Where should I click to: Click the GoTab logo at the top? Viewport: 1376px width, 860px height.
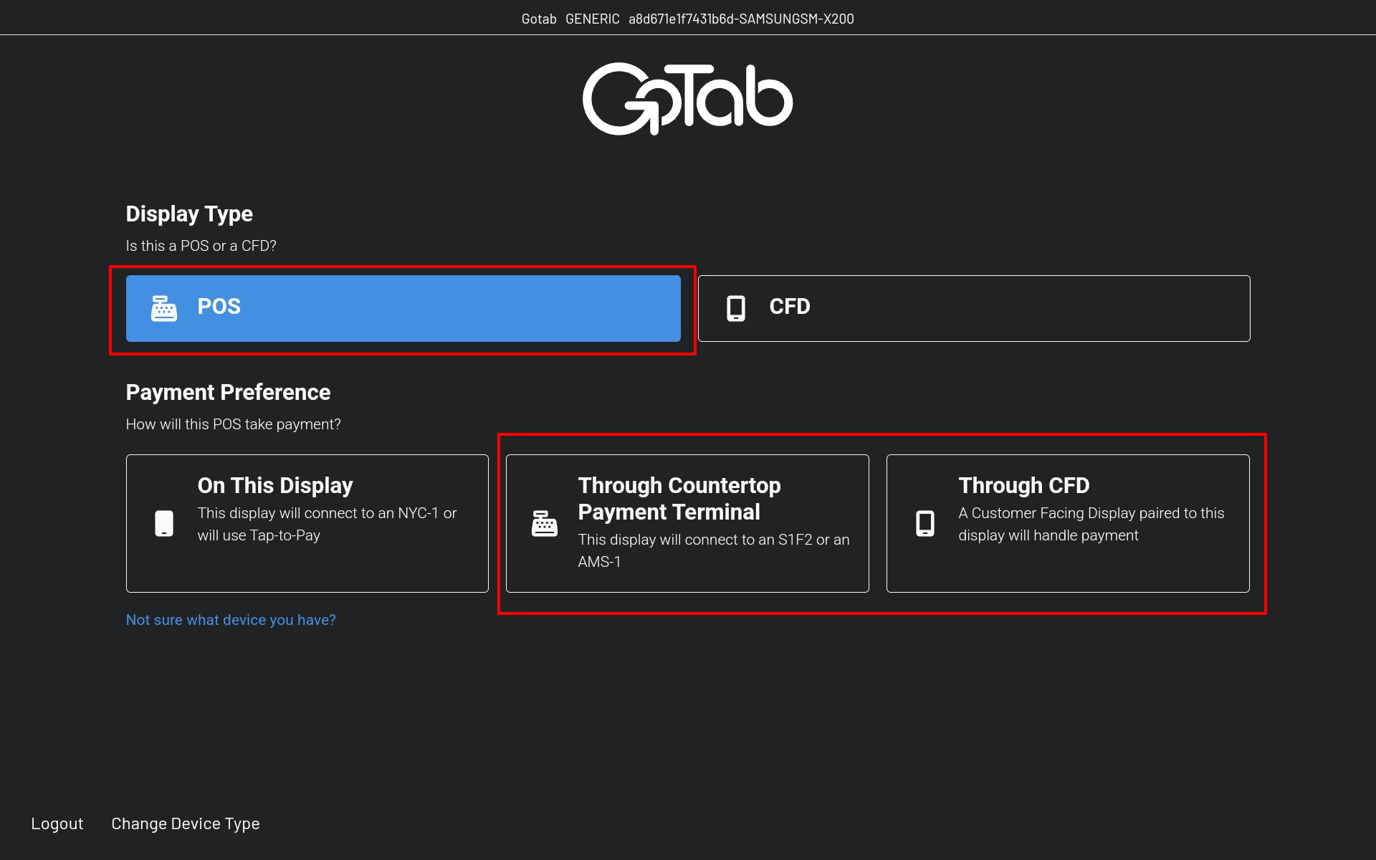(687, 97)
